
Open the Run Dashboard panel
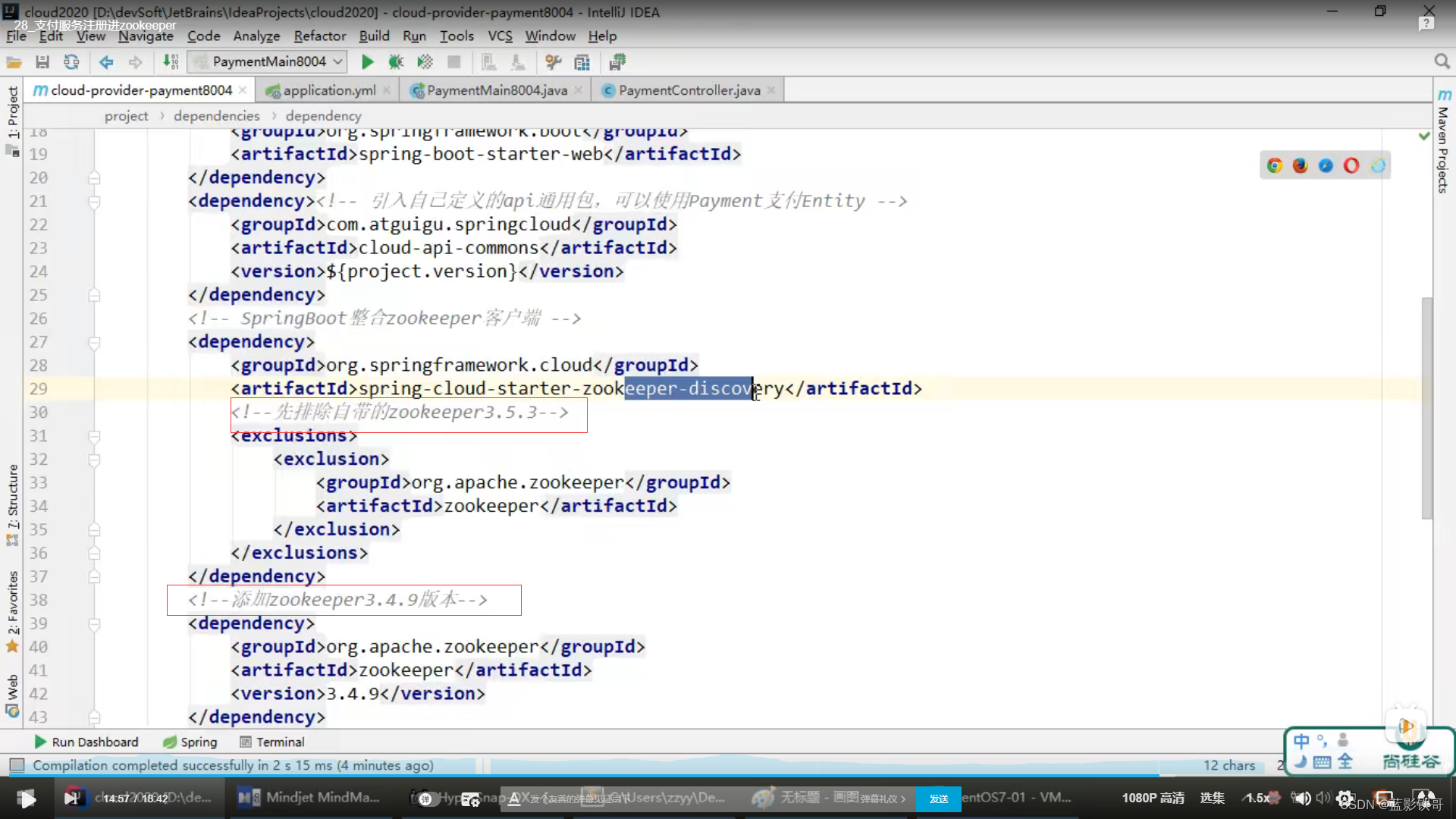point(86,742)
